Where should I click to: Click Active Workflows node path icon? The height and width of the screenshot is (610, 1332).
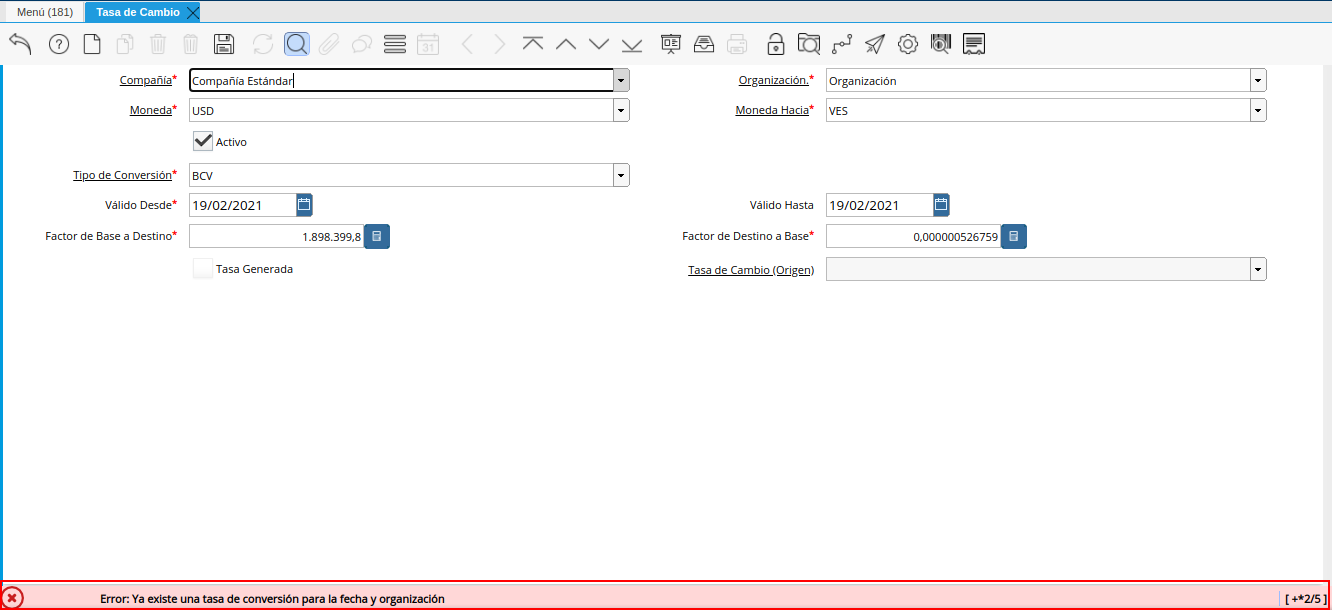click(842, 44)
